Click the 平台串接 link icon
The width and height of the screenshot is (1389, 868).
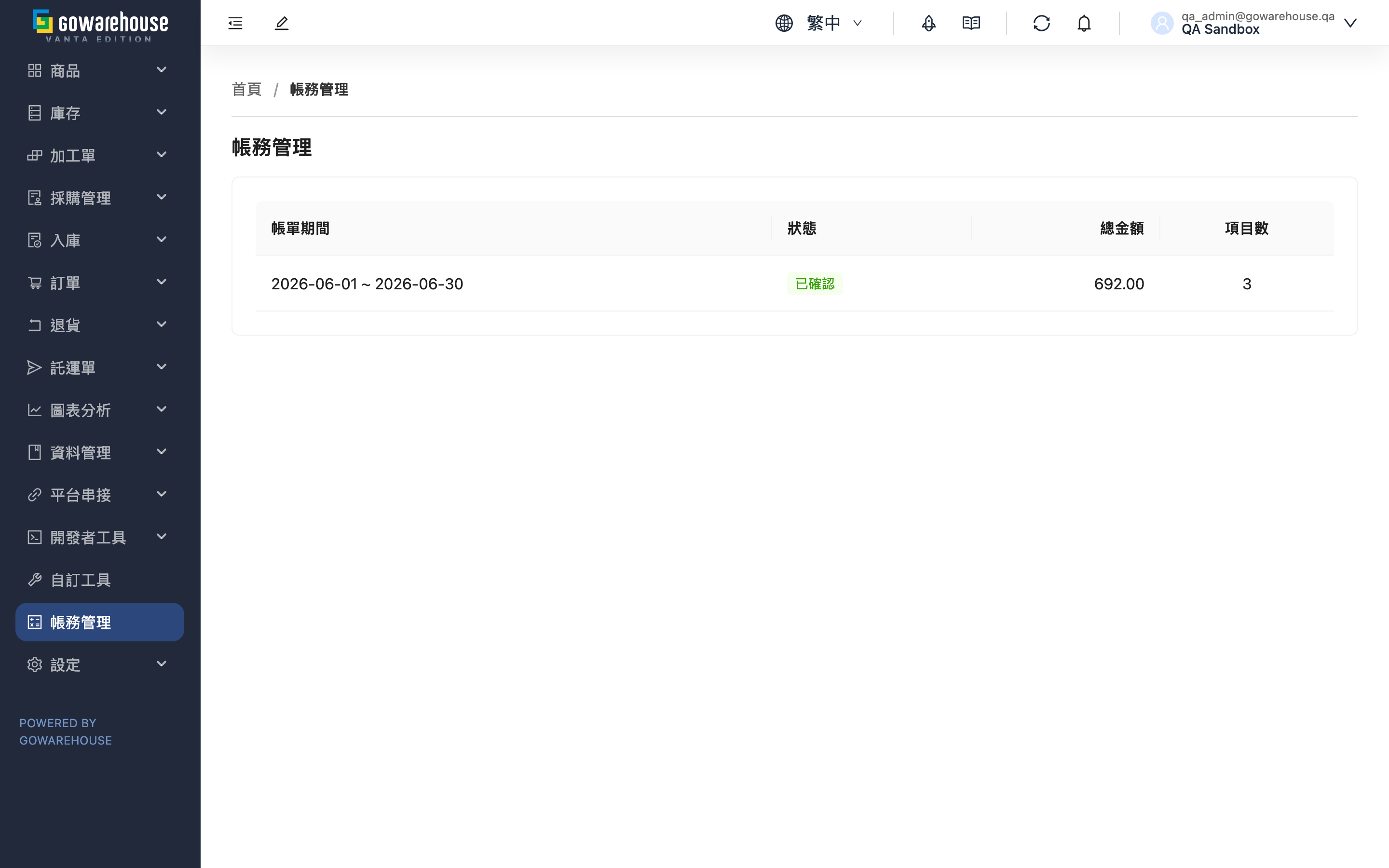[x=34, y=495]
